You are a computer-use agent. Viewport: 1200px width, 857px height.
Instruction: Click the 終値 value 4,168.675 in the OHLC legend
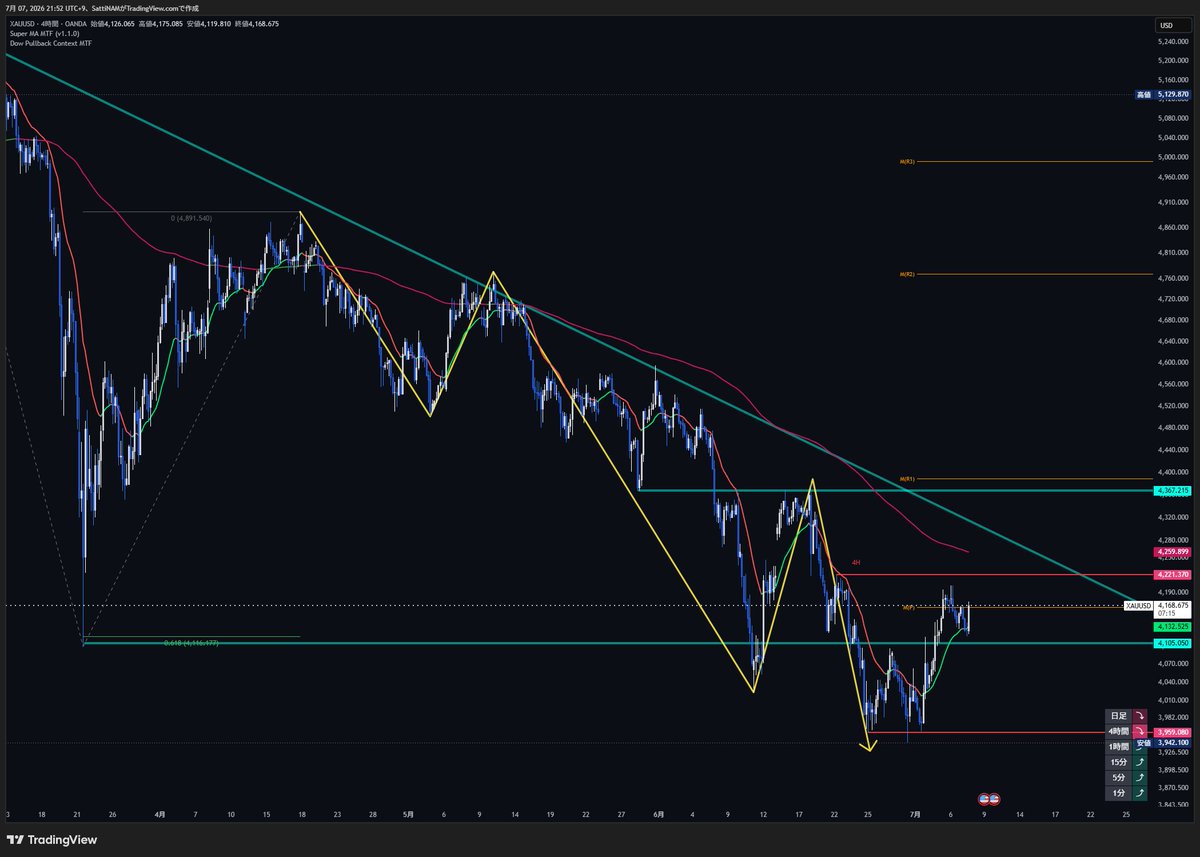(263, 24)
